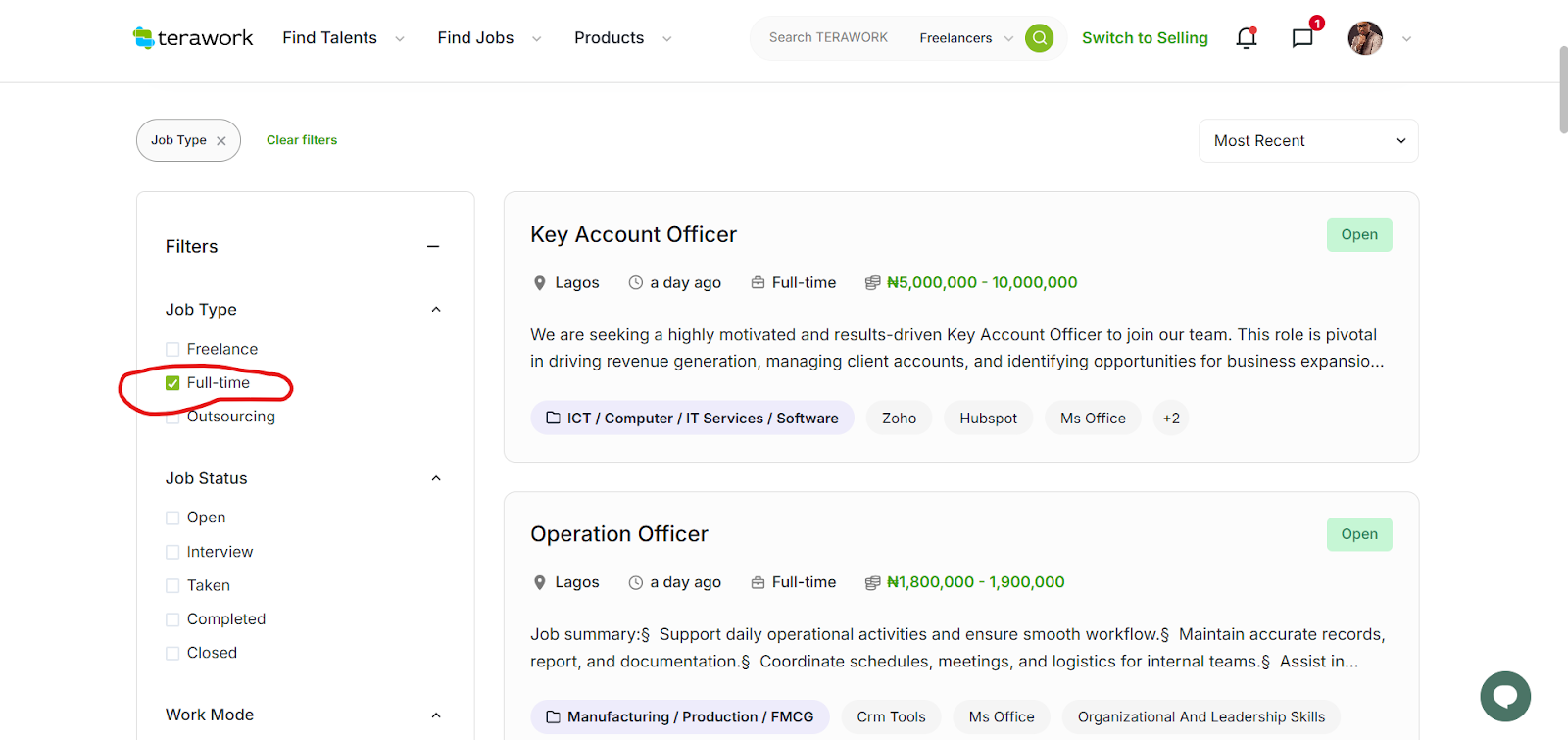This screenshot has height=740, width=1568.
Task: Open the Most Recent sort dropdown
Action: point(1307,141)
